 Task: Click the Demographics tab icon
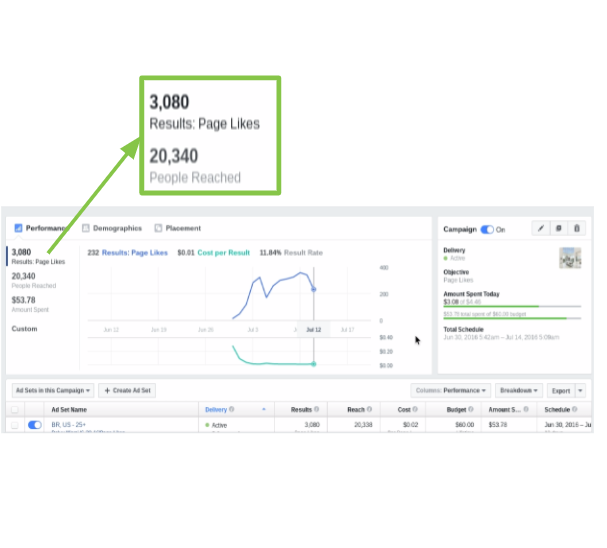pos(86,228)
